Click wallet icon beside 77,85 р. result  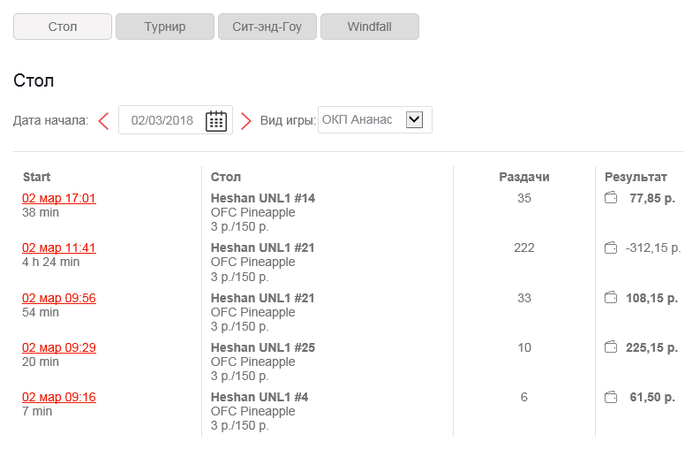611,198
